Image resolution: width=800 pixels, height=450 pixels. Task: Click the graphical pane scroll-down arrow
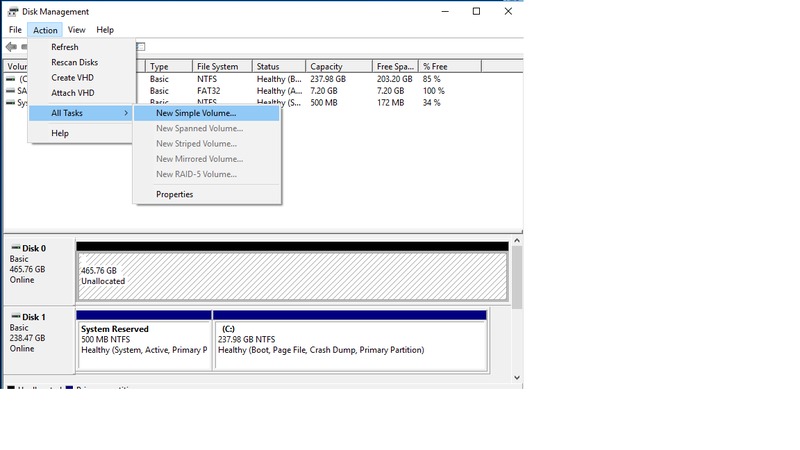click(x=516, y=377)
